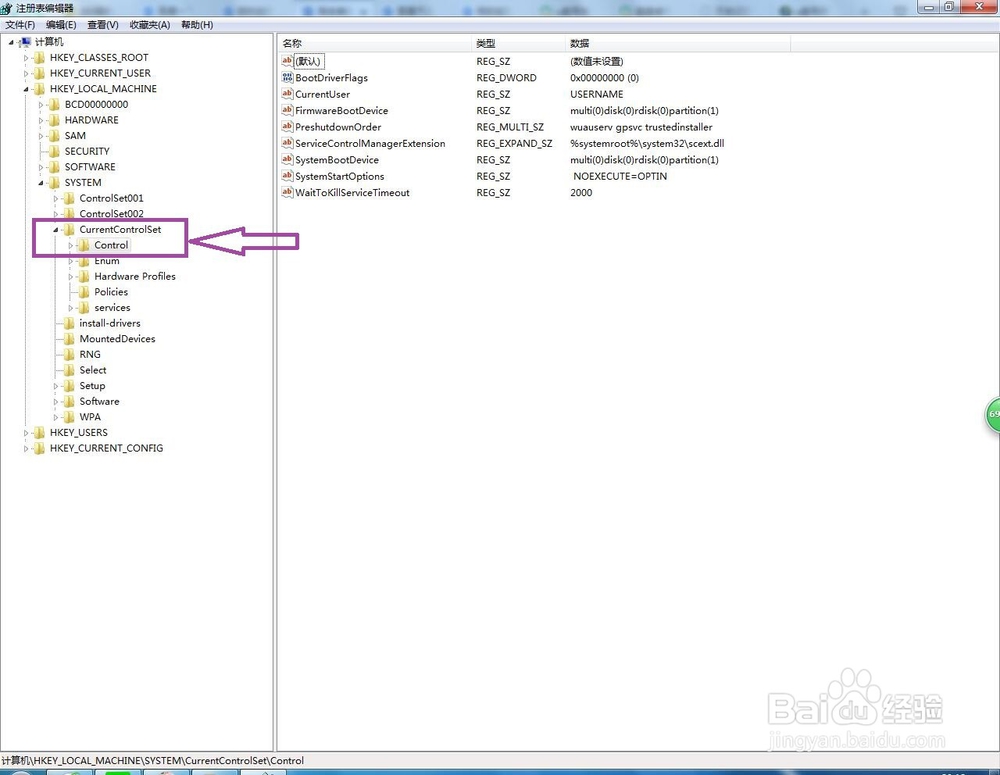Expand the HKEY_USERS node

tap(26, 433)
